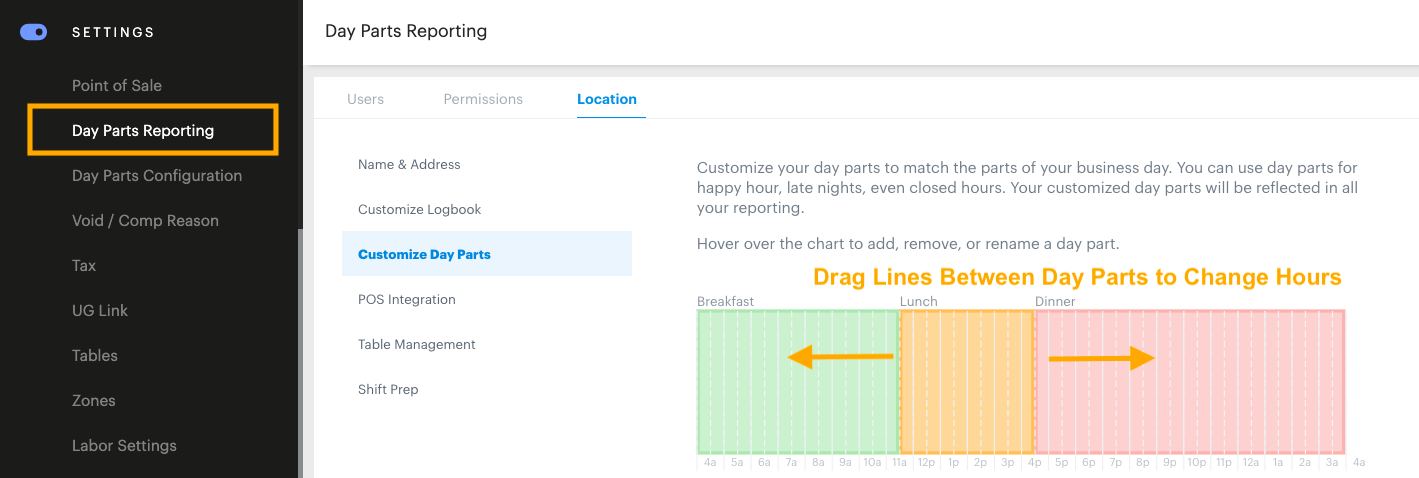The image size is (1419, 478).
Task: Open Point of Sale settings
Action: tap(117, 86)
